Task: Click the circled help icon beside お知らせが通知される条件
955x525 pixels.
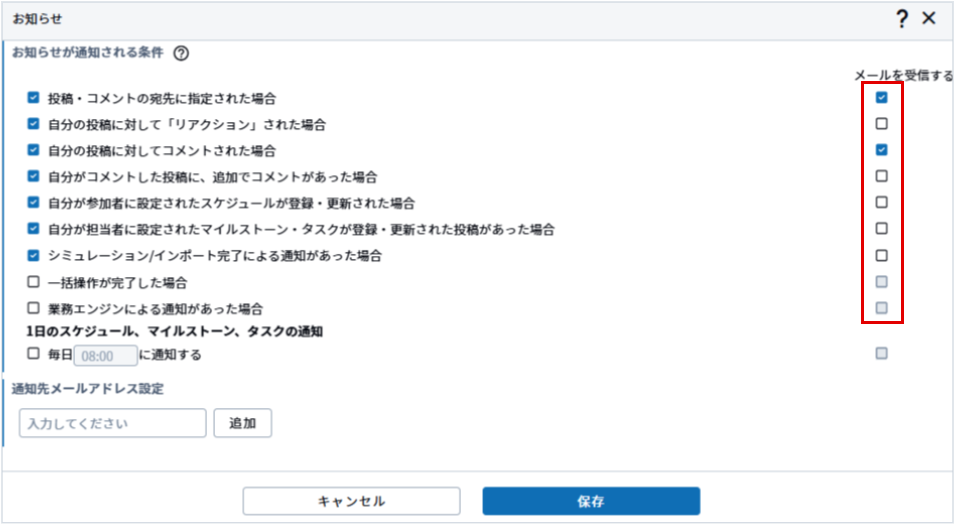Action: coord(181,53)
